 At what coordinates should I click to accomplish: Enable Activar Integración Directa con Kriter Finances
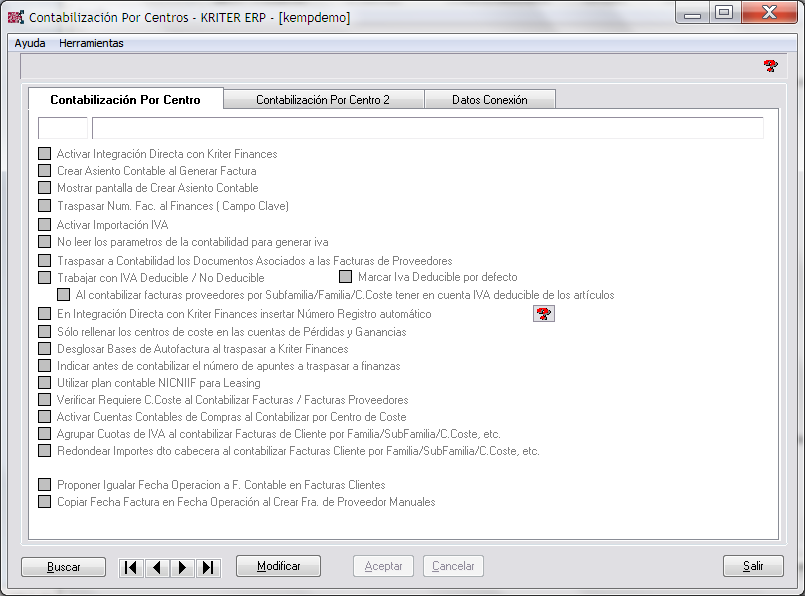coord(44,154)
